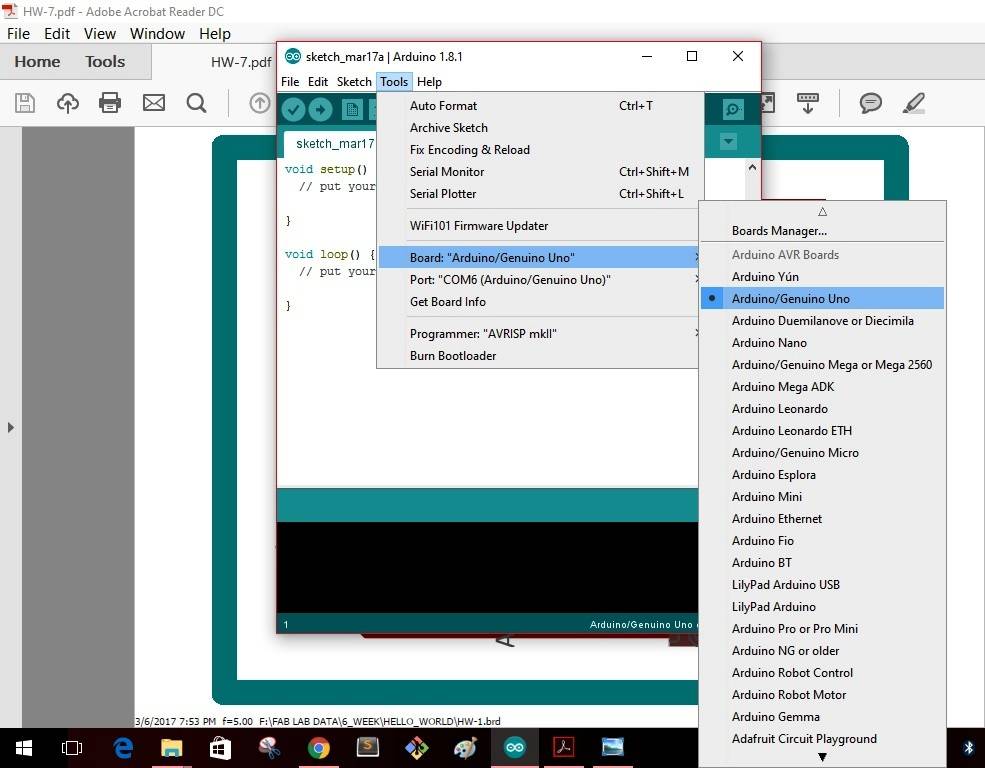985x768 pixels.
Task: Open the sketch tab dropdown arrow
Action: [728, 141]
